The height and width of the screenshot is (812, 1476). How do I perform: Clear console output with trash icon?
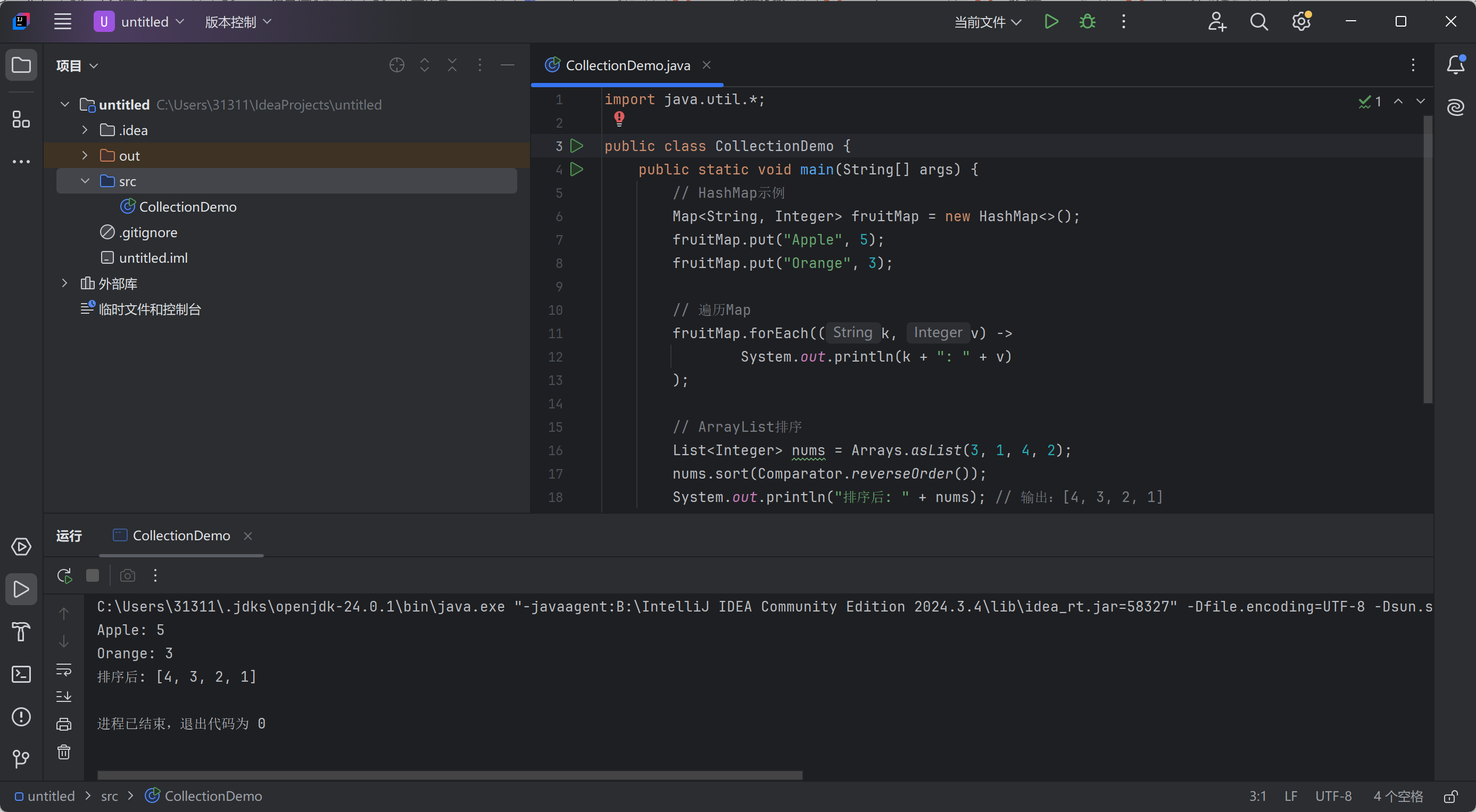tap(64, 752)
